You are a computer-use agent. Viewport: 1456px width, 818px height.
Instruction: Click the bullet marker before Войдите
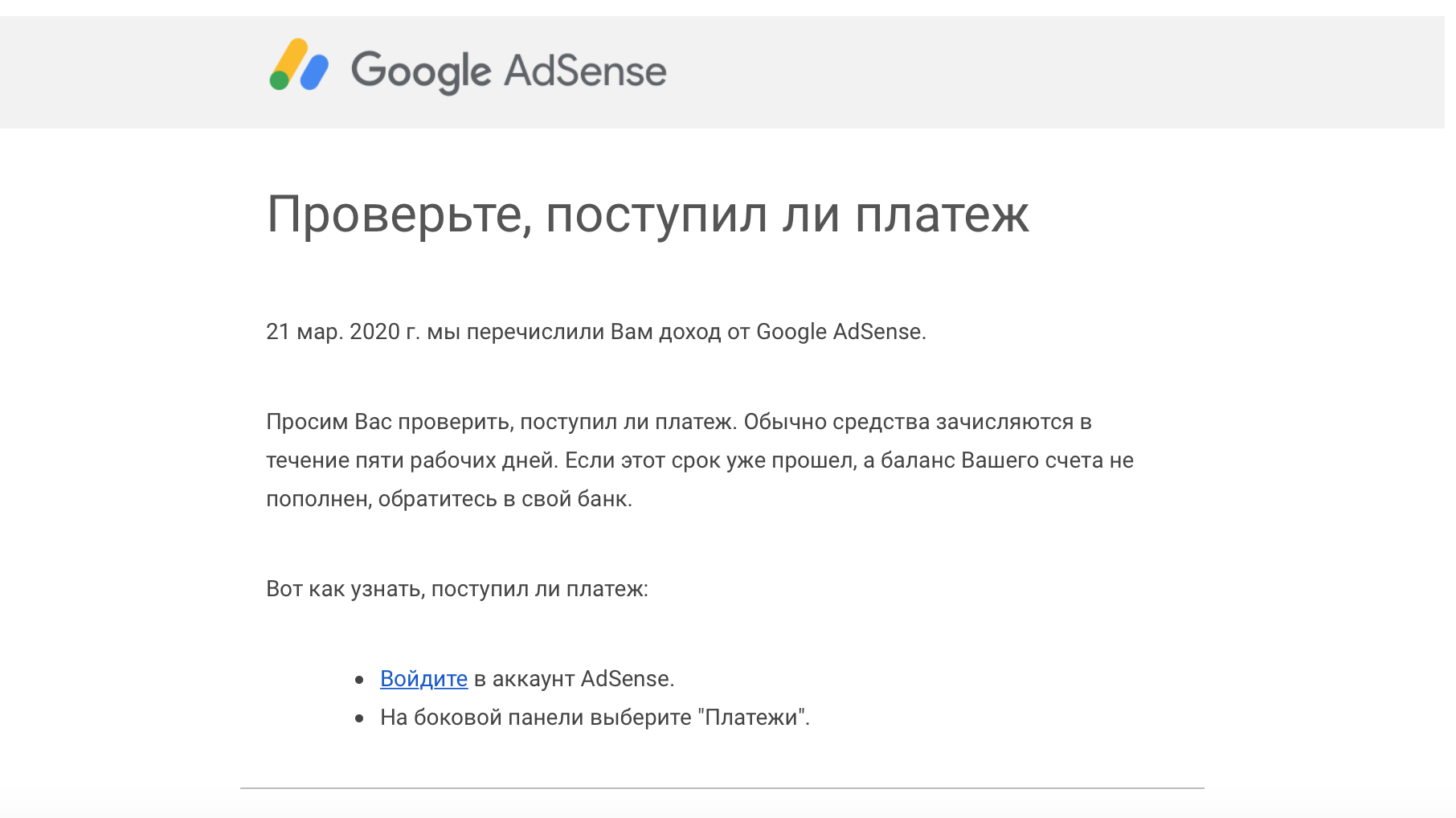359,680
